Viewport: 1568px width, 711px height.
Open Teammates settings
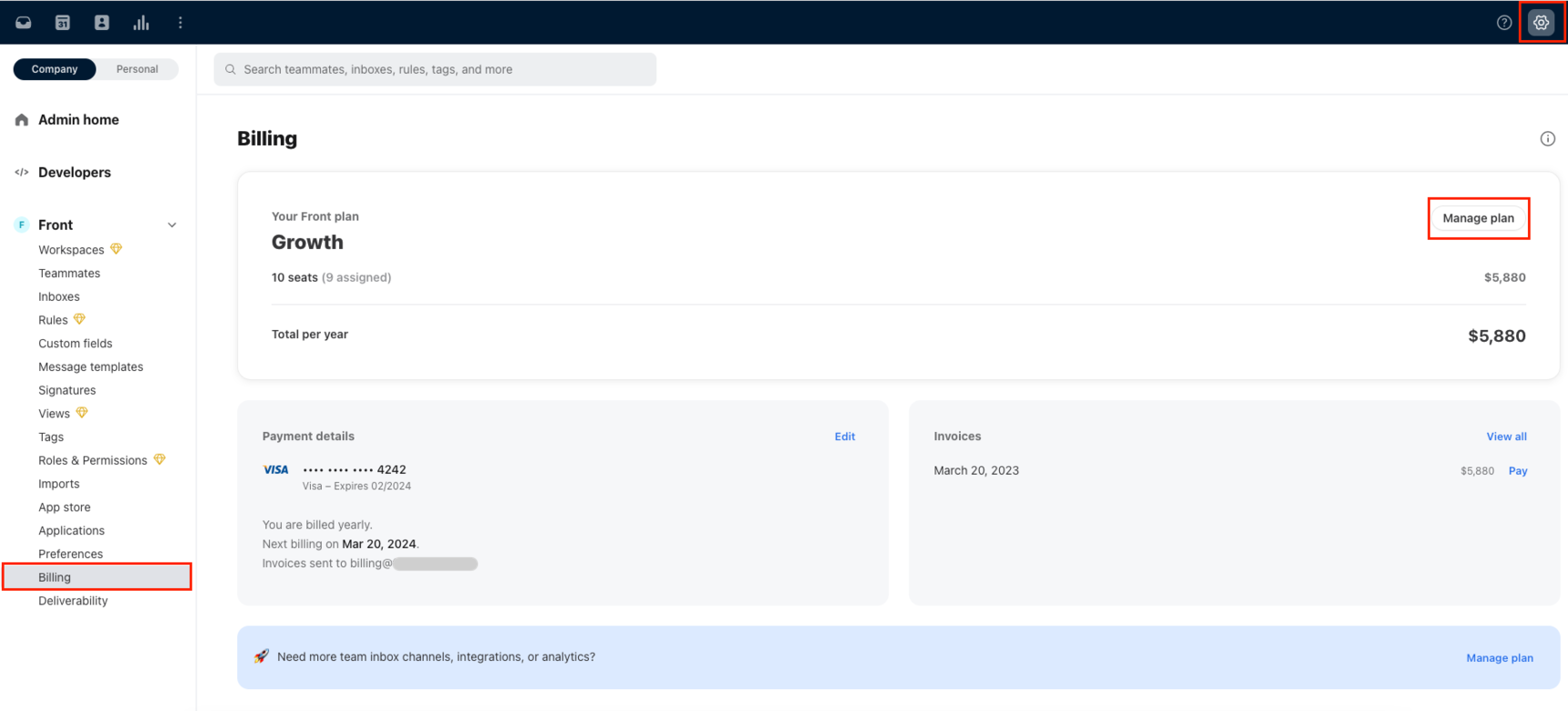(x=69, y=273)
